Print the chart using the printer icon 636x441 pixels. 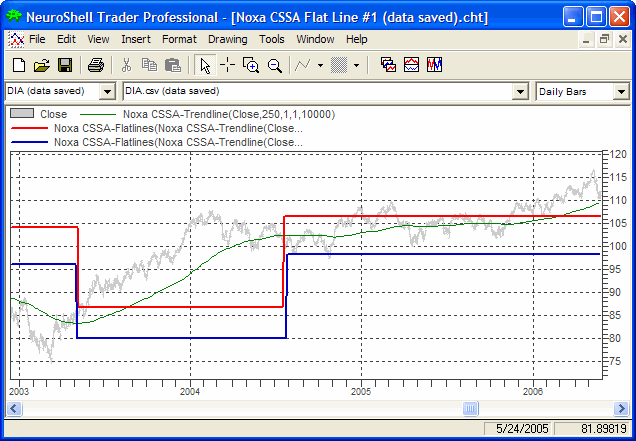[96, 65]
